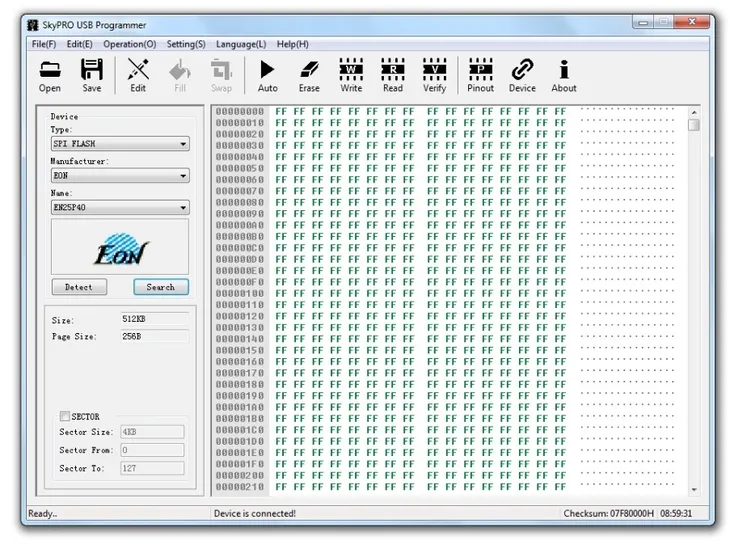Click the EON manufacturer logo image

tap(120, 247)
